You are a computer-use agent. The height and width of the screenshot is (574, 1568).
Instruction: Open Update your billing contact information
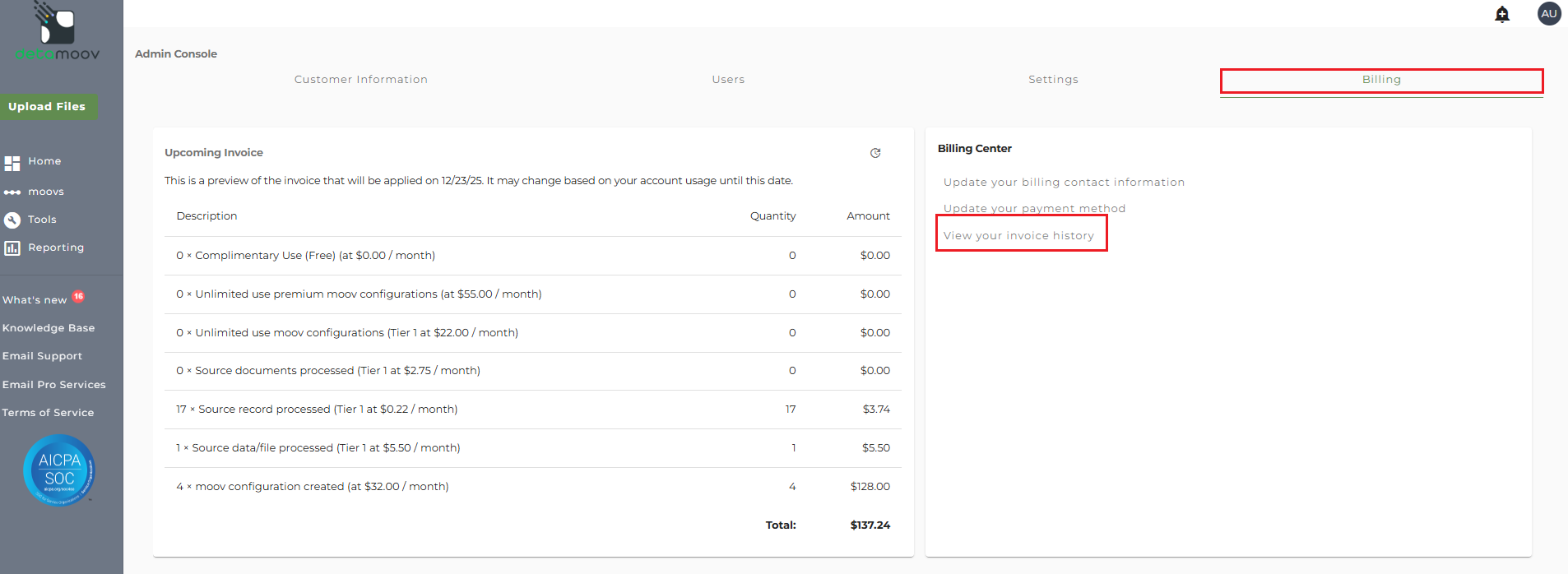[1064, 183]
